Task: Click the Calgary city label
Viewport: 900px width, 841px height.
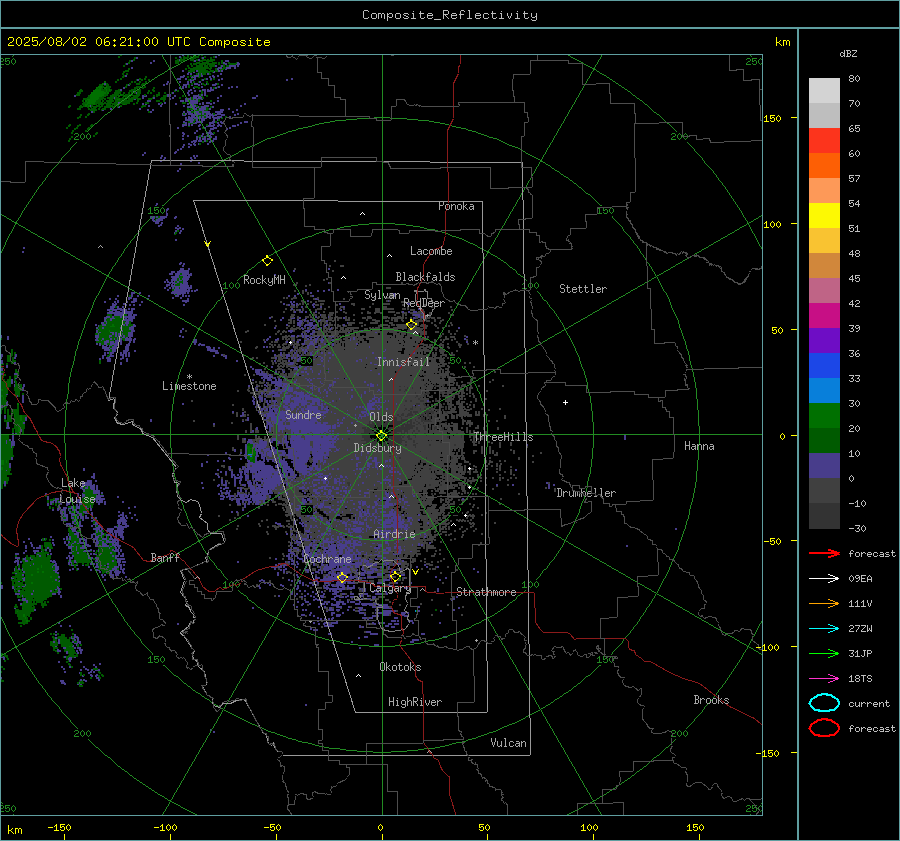Action: click(x=390, y=588)
